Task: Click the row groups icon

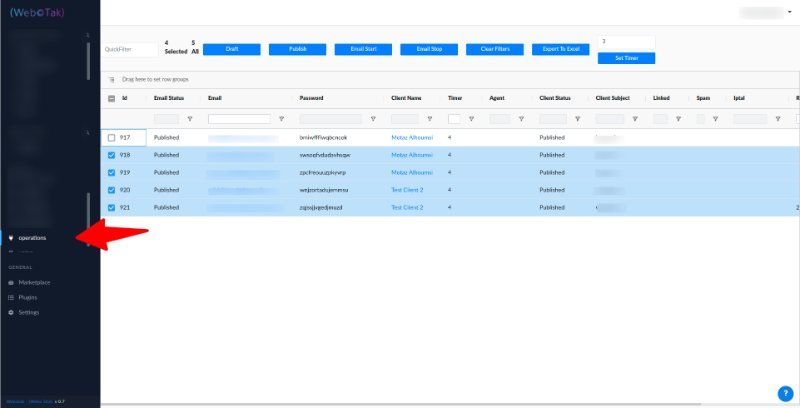Action: (x=112, y=80)
